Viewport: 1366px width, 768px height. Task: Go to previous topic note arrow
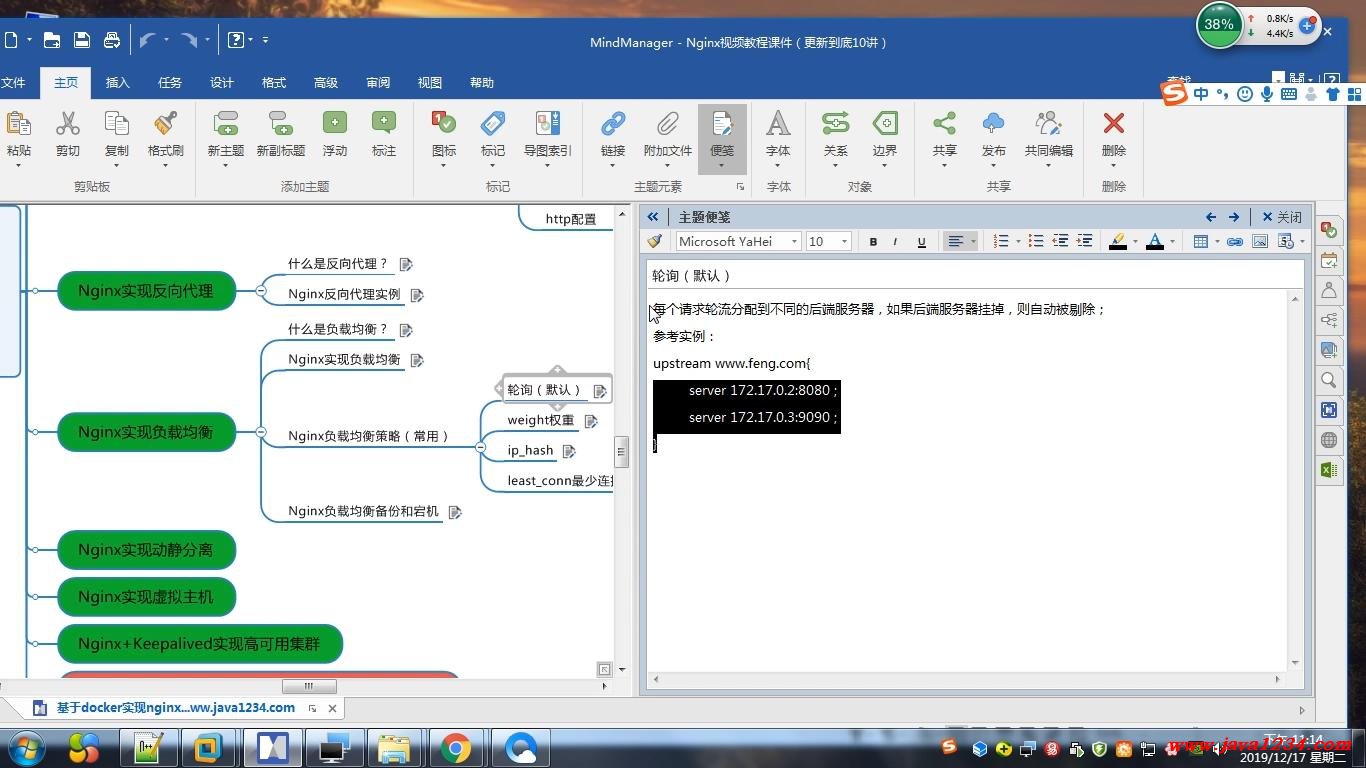pos(1211,217)
